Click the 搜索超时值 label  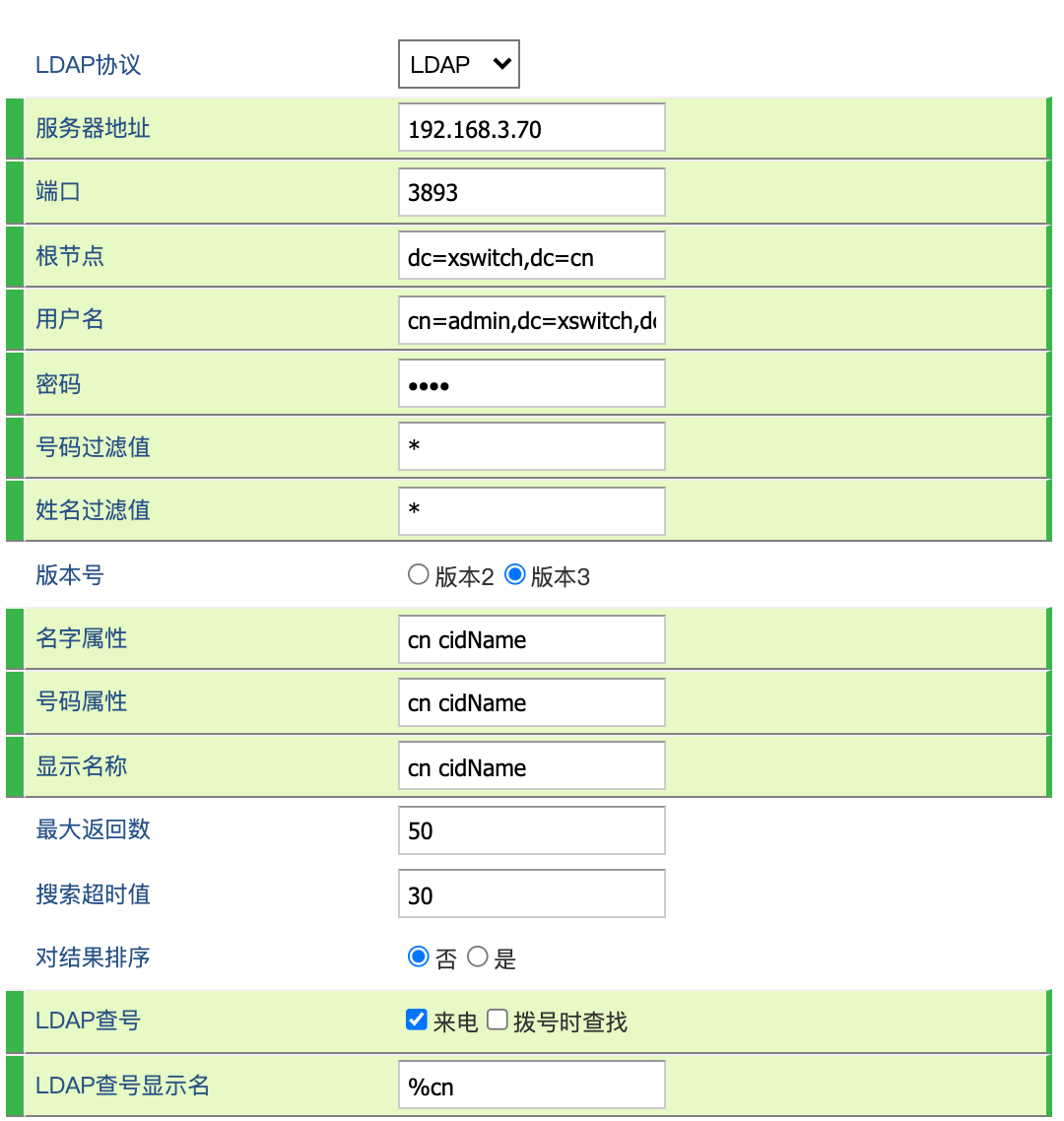[x=93, y=893]
